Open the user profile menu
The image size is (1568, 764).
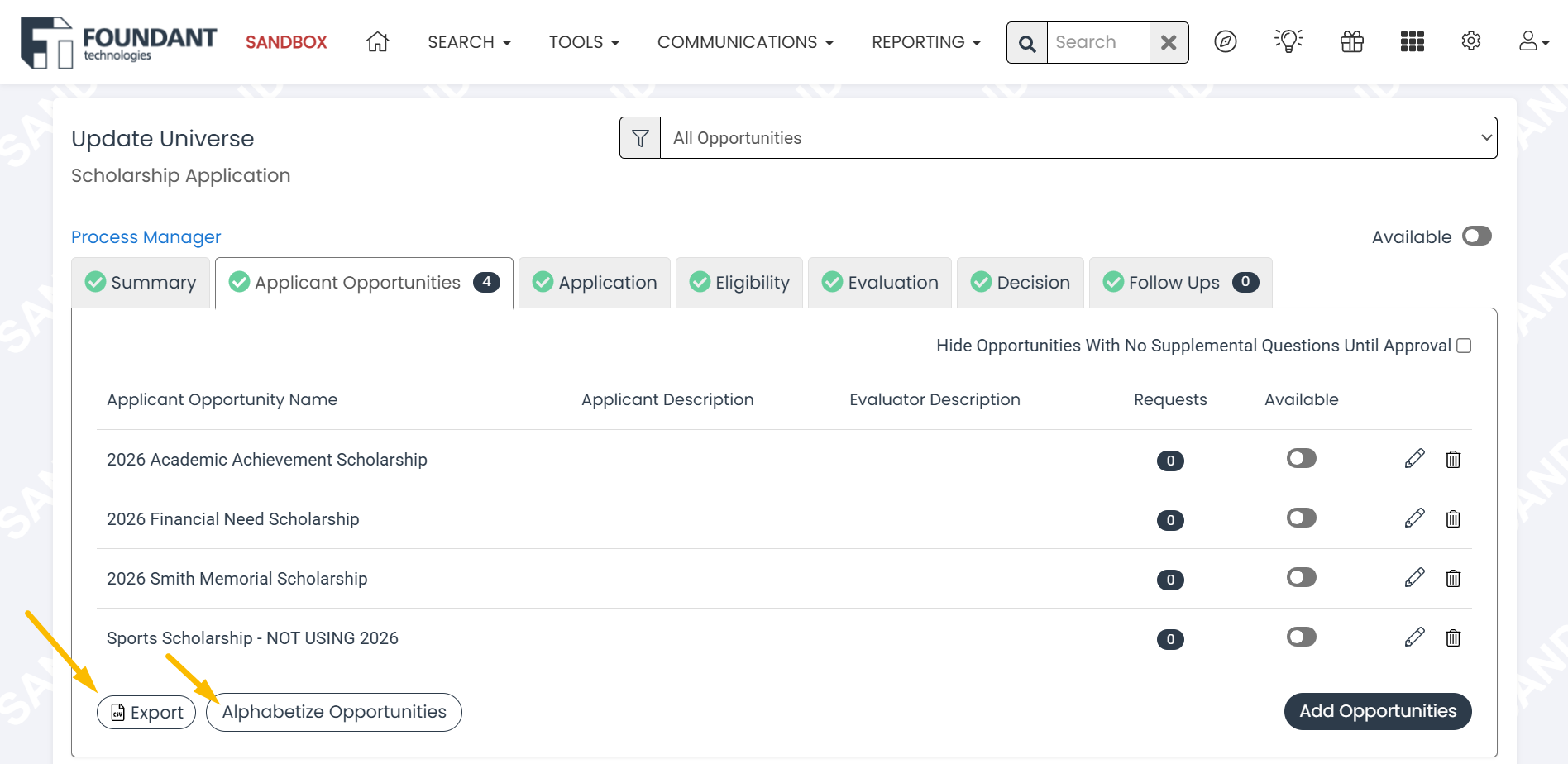pyautogui.click(x=1534, y=41)
